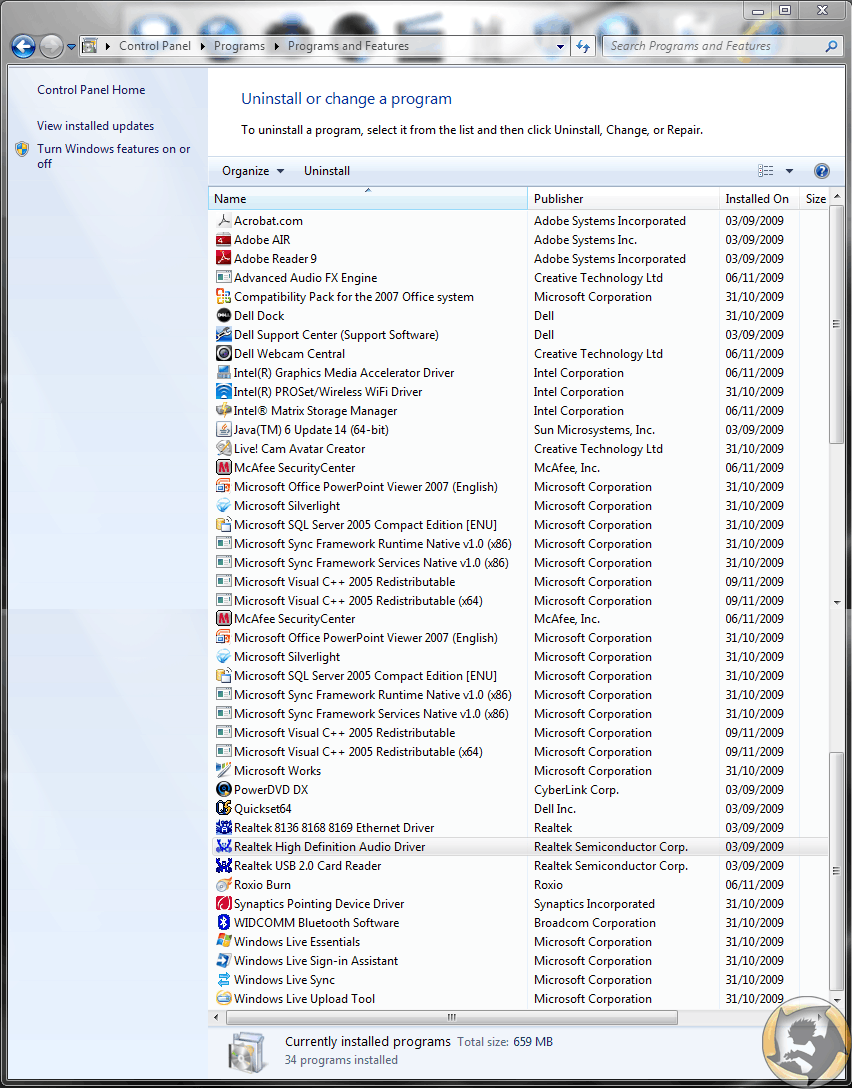This screenshot has height=1089, width=852.
Task: Click the Acrobat.com program icon
Action: coord(224,221)
